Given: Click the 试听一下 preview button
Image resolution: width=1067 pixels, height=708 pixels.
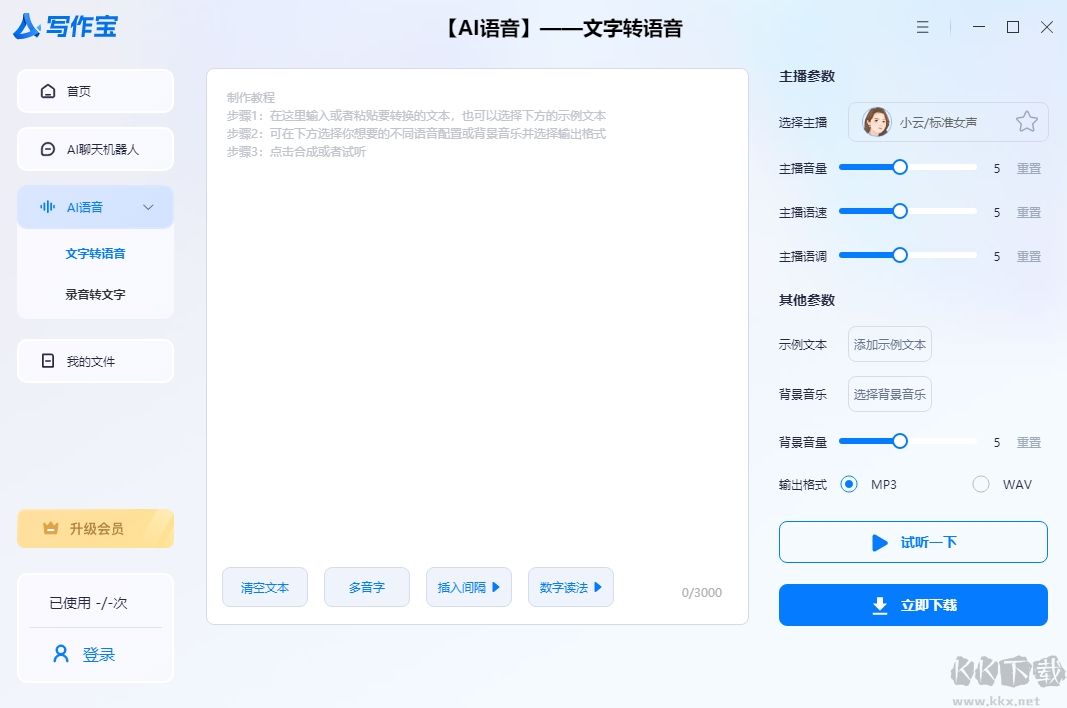Looking at the screenshot, I should [x=912, y=542].
